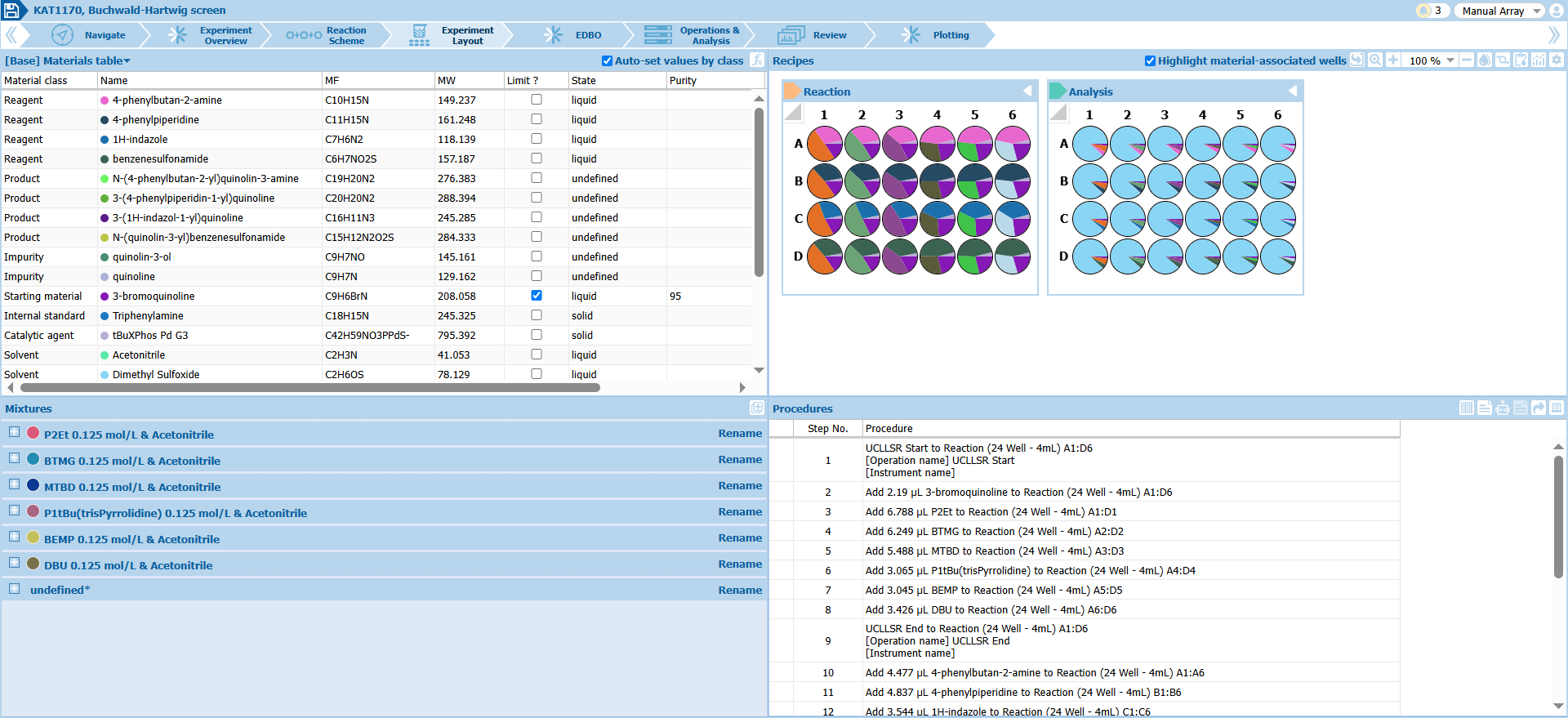
Task: Expand the BTMG 0.125 mol/L mixture
Action: coord(14,459)
